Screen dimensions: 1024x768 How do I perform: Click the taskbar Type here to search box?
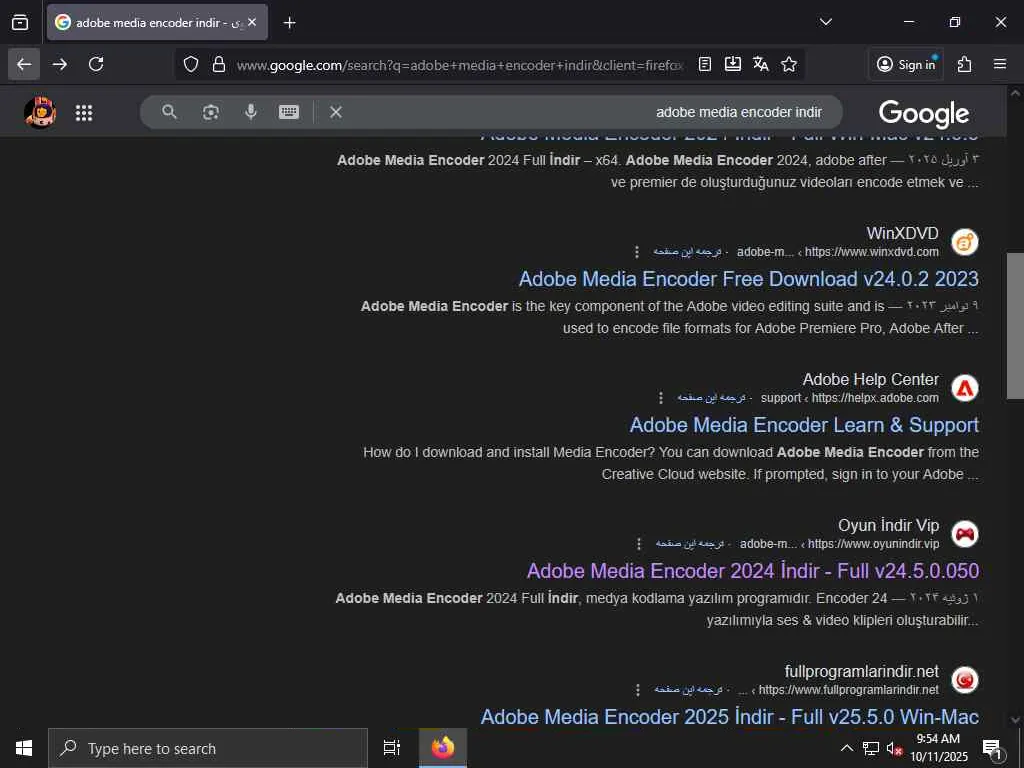(x=208, y=748)
